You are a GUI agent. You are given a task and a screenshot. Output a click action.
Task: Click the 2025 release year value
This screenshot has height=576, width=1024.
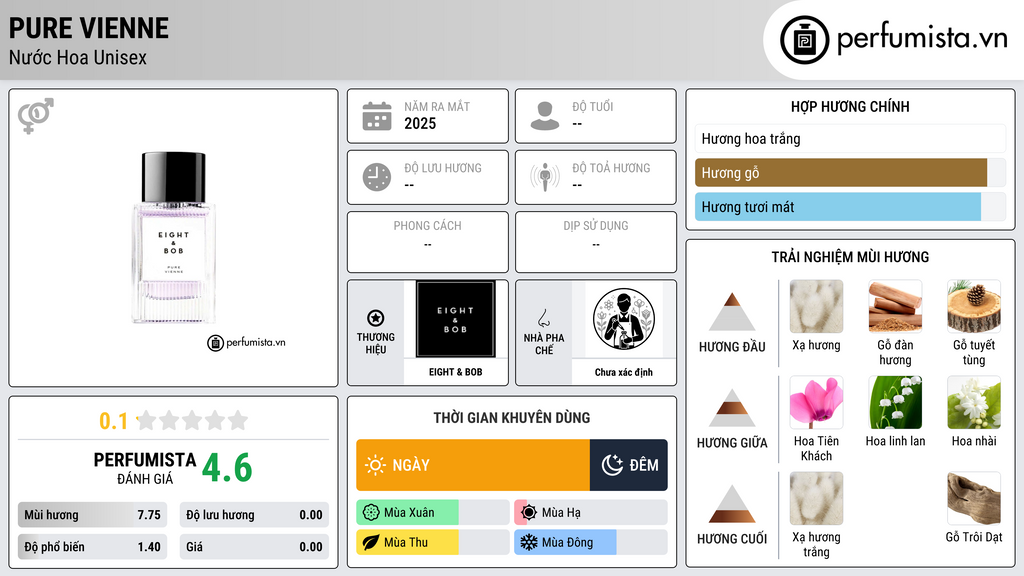420,123
